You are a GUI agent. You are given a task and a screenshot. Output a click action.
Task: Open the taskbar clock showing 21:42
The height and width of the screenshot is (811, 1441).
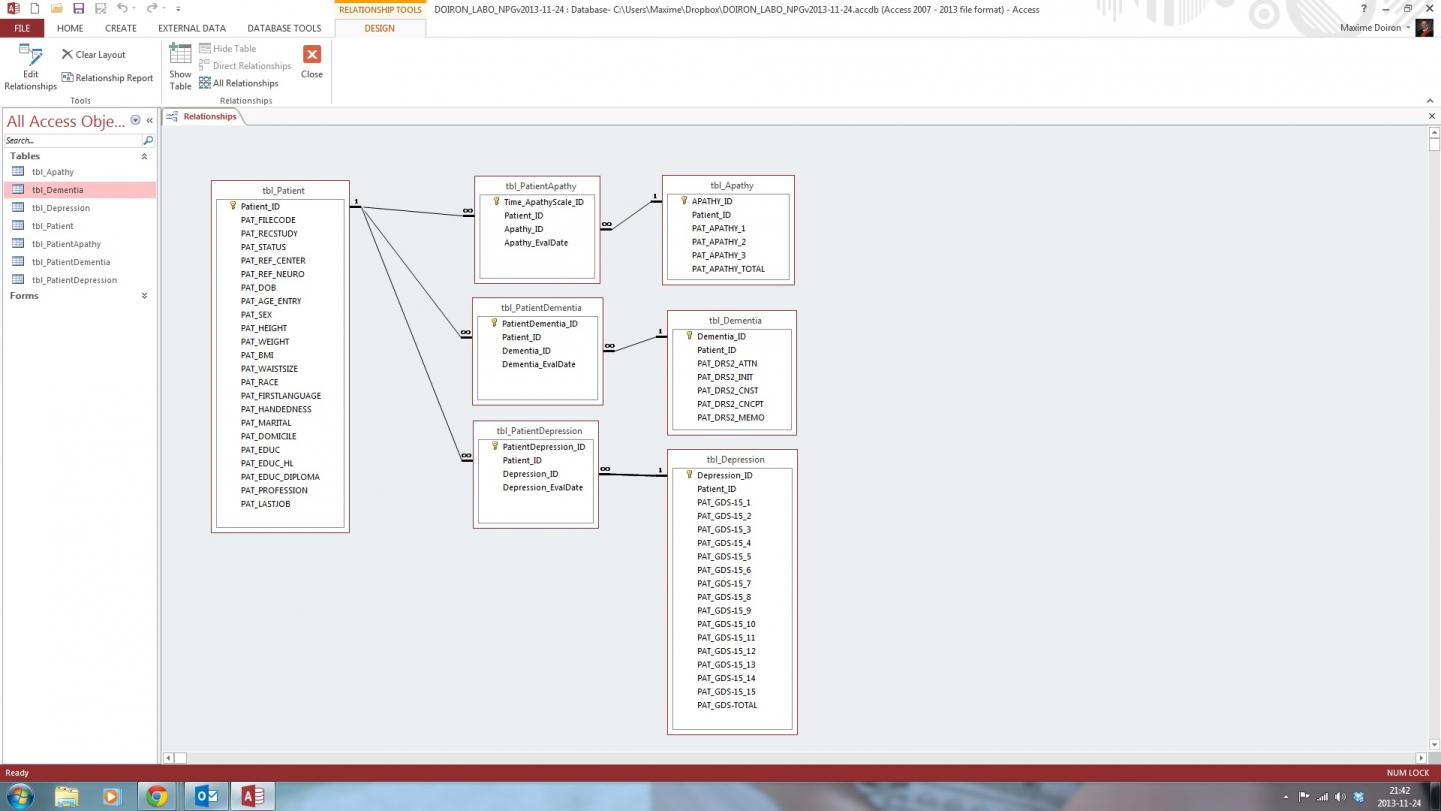[x=1398, y=797]
